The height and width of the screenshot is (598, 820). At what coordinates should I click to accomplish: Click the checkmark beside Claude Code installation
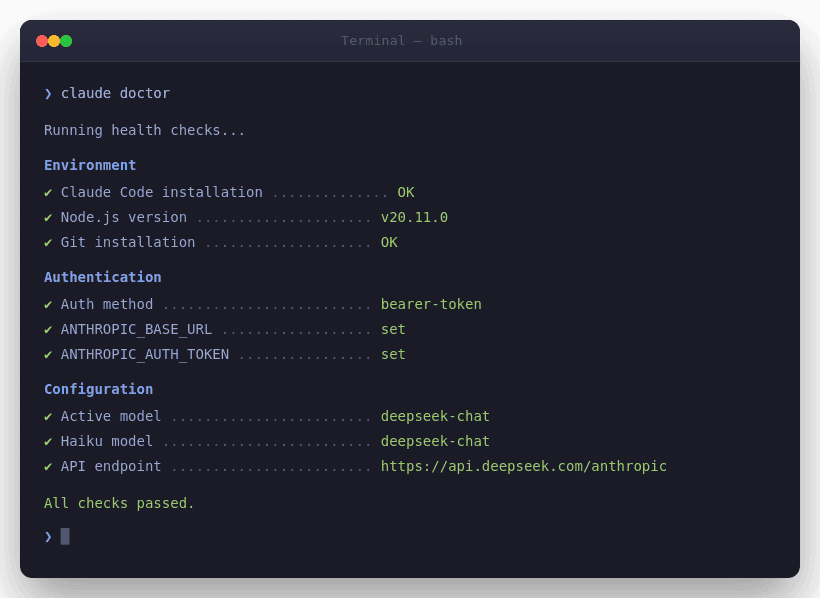pyautogui.click(x=47, y=192)
